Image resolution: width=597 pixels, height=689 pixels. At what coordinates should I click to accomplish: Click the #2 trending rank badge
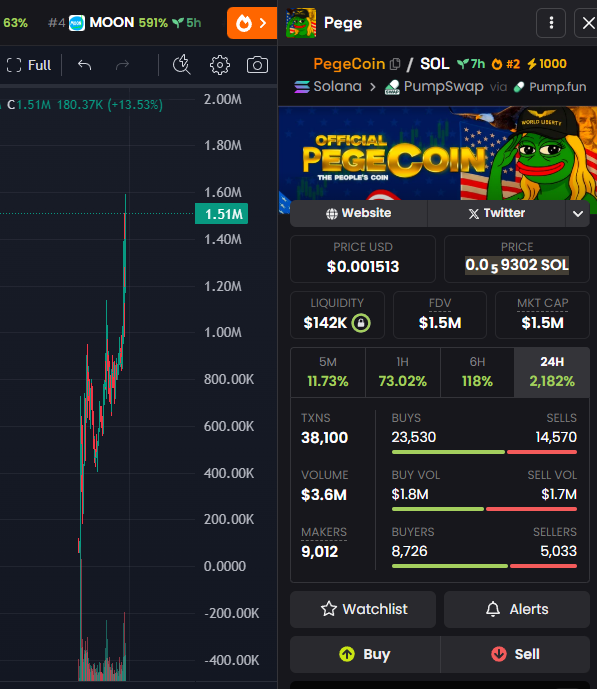[x=506, y=64]
